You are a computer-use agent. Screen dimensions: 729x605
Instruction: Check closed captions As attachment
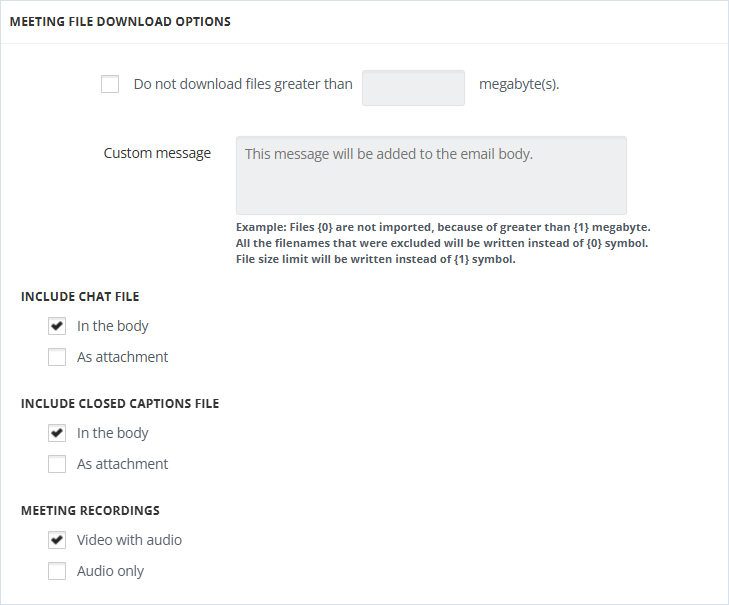[x=57, y=464]
